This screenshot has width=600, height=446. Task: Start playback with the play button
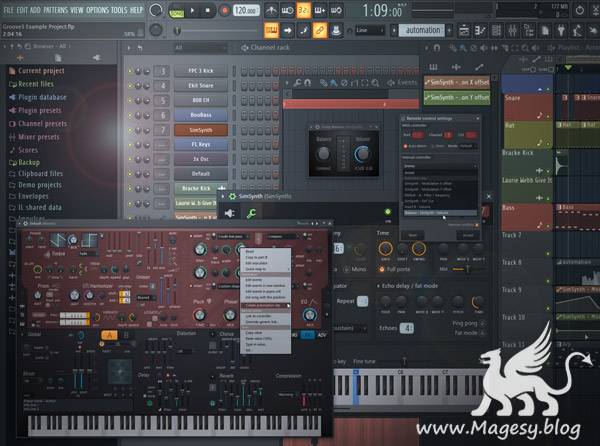pyautogui.click(x=192, y=11)
